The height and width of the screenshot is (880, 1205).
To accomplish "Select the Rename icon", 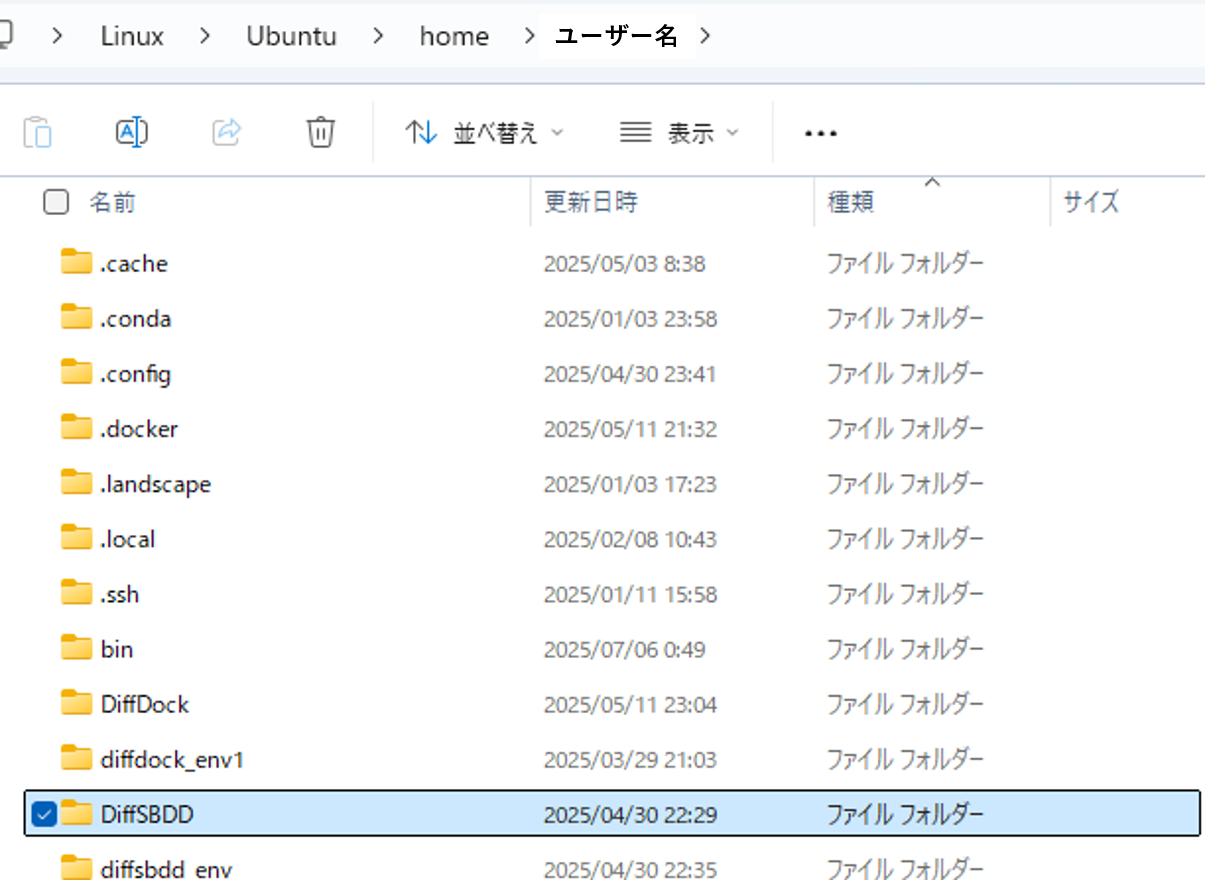I will pyautogui.click(x=132, y=131).
